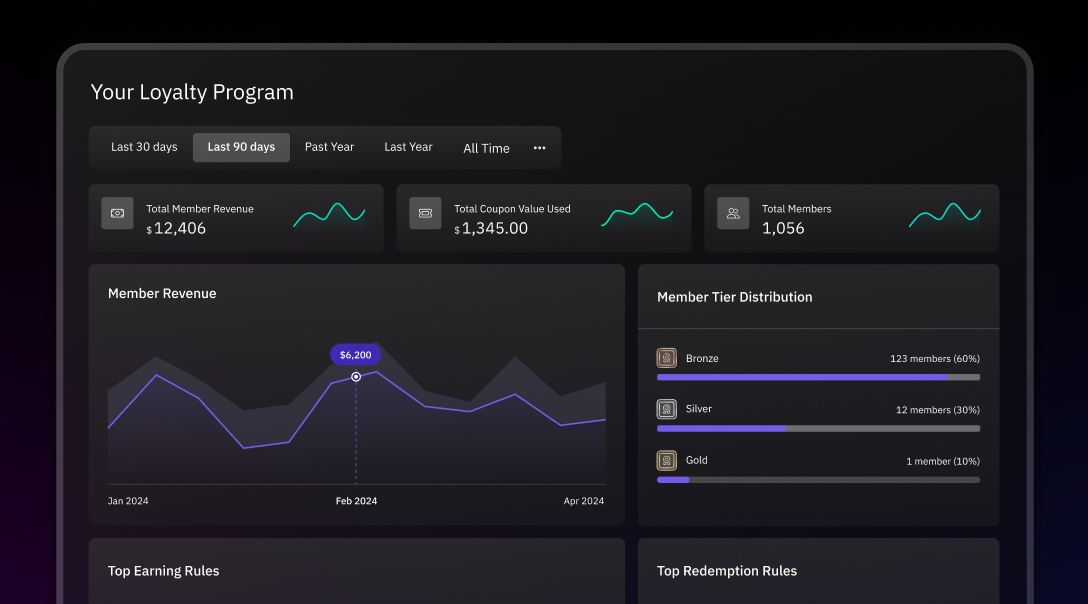
Task: Show All Time data
Action: 486,148
